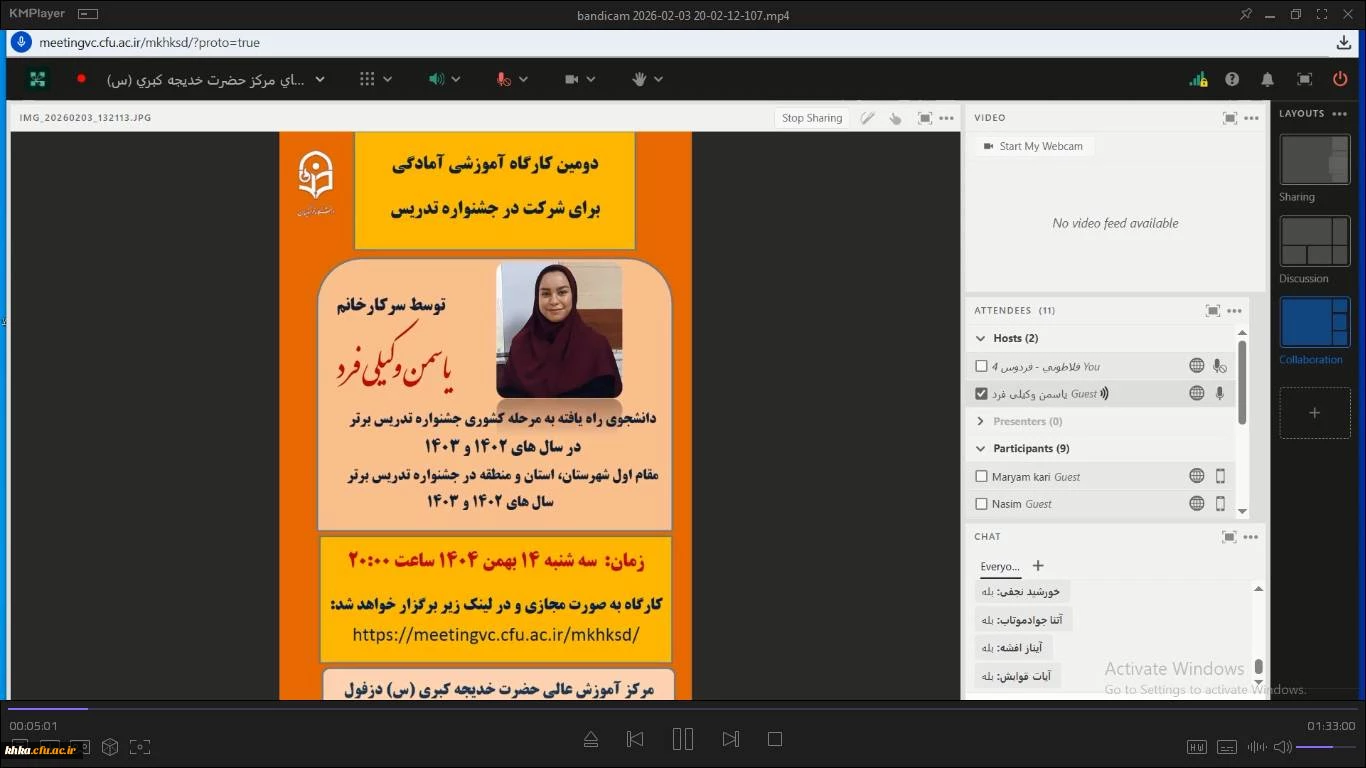Image resolution: width=1366 pixels, height=768 pixels.
Task: Maximize the Video pod with fullscreen icon
Action: 1229,118
